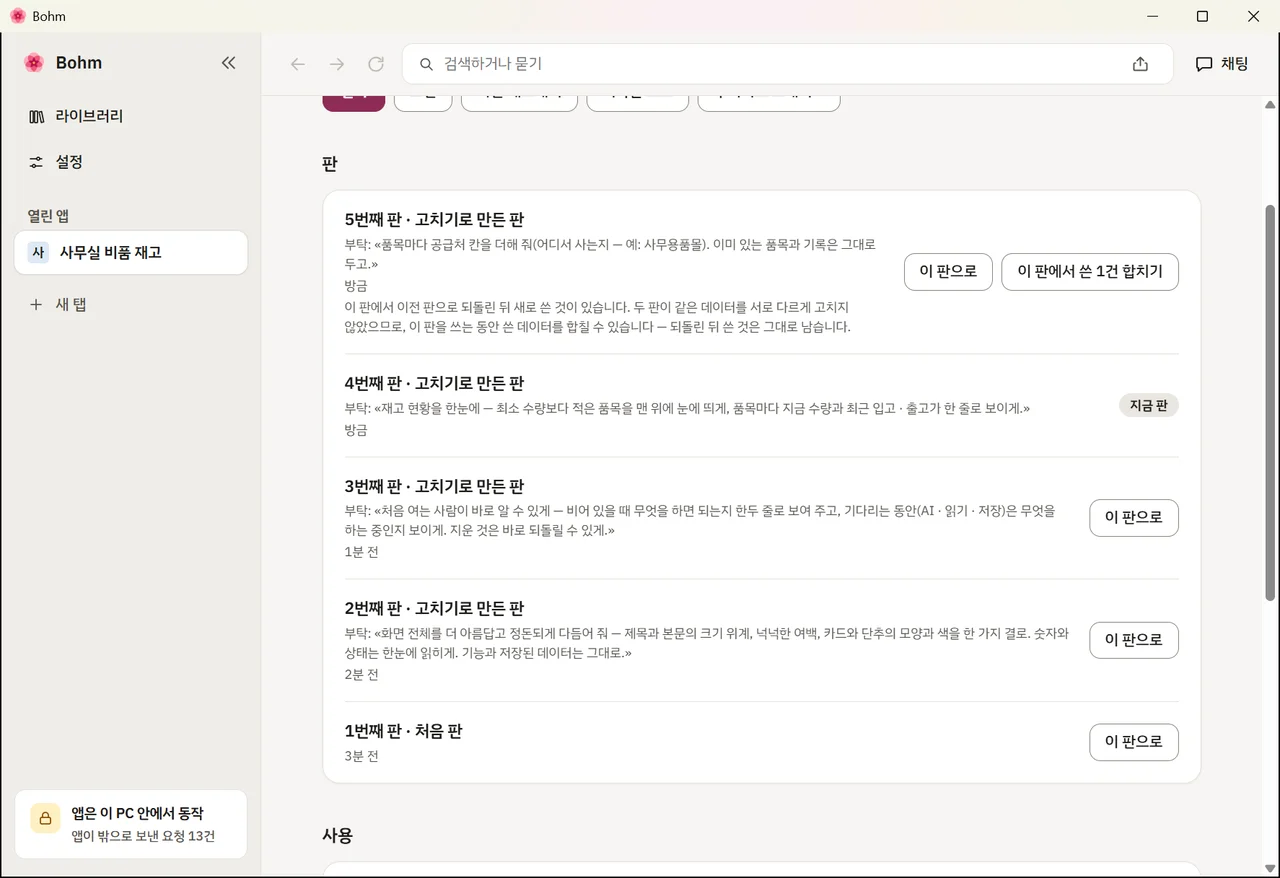Select the 사무실 비품 재고 app tab
1280x878 pixels.
131,252
